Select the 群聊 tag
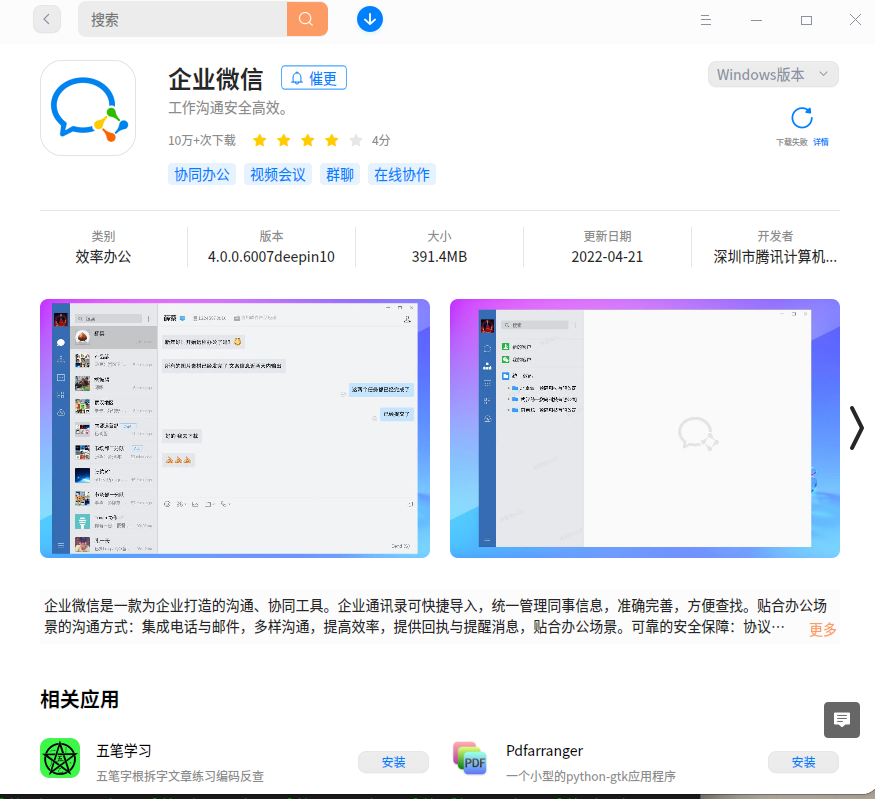This screenshot has height=799, width=875. 340,175
